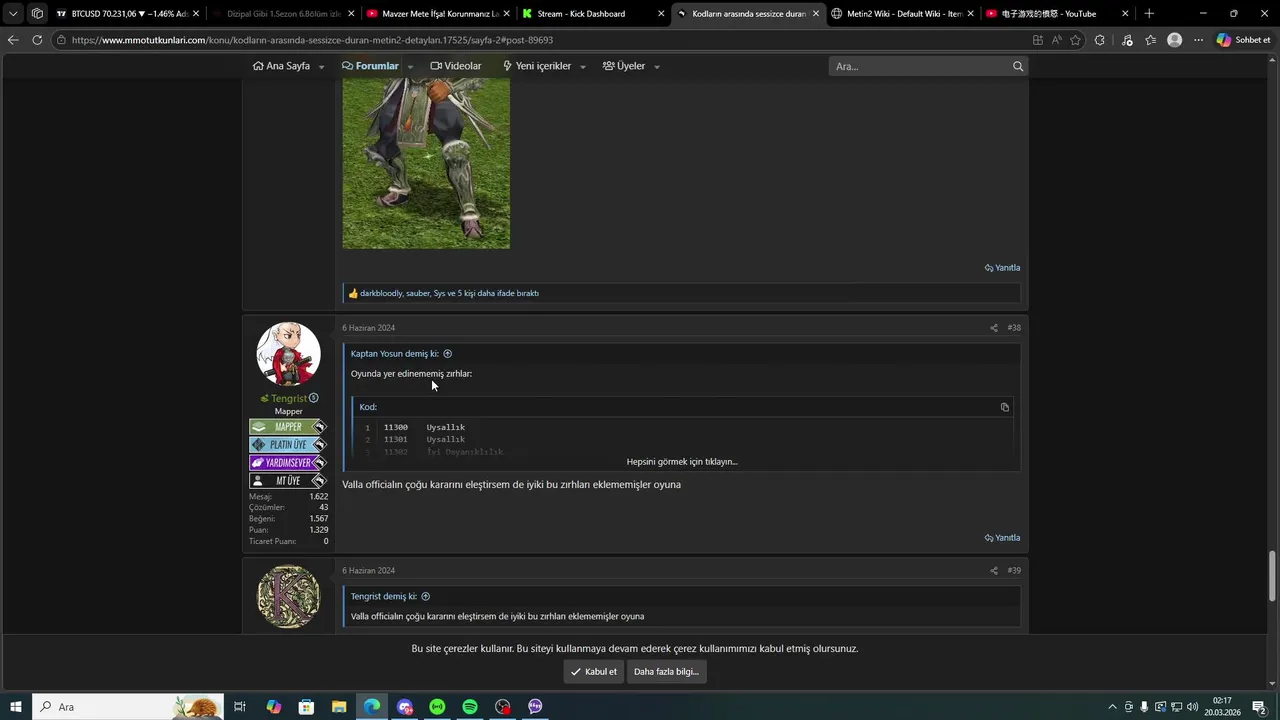Open permalink #39
Viewport: 1280px width, 720px height.
click(x=1014, y=571)
